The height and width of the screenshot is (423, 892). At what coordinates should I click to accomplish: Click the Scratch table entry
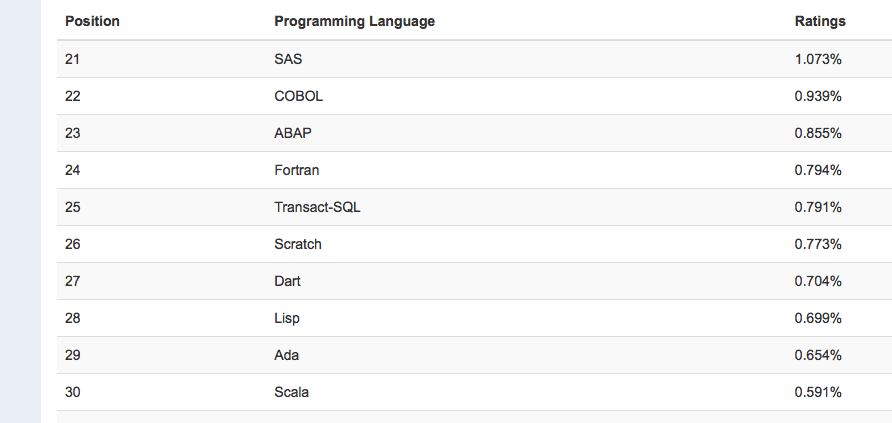click(298, 244)
